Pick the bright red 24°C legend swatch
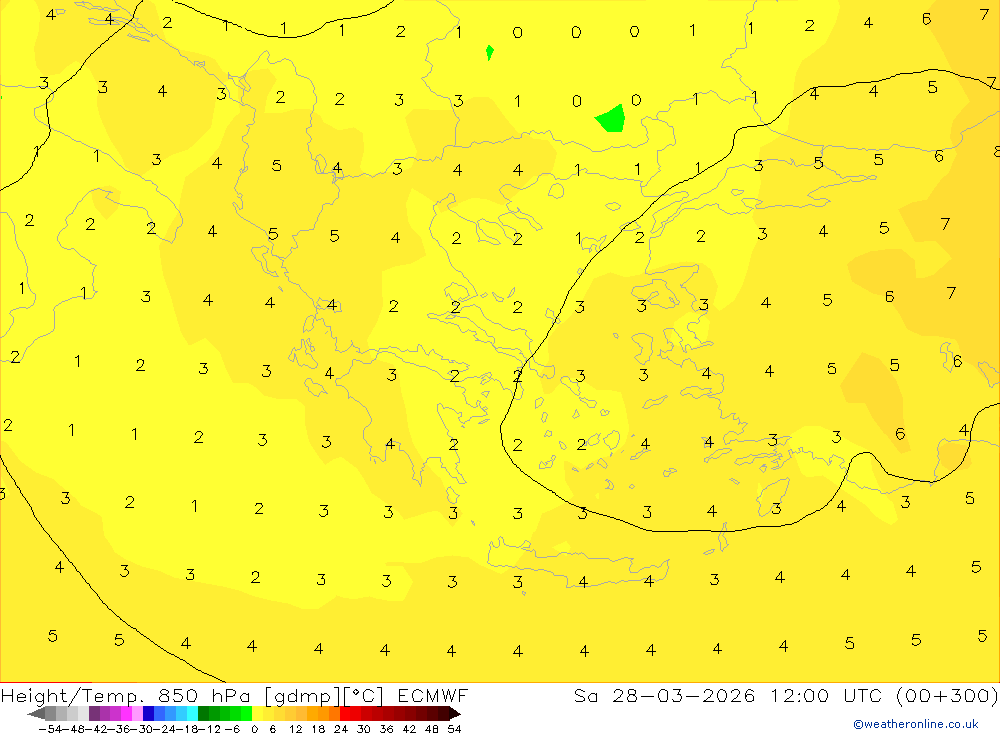 pos(345,713)
